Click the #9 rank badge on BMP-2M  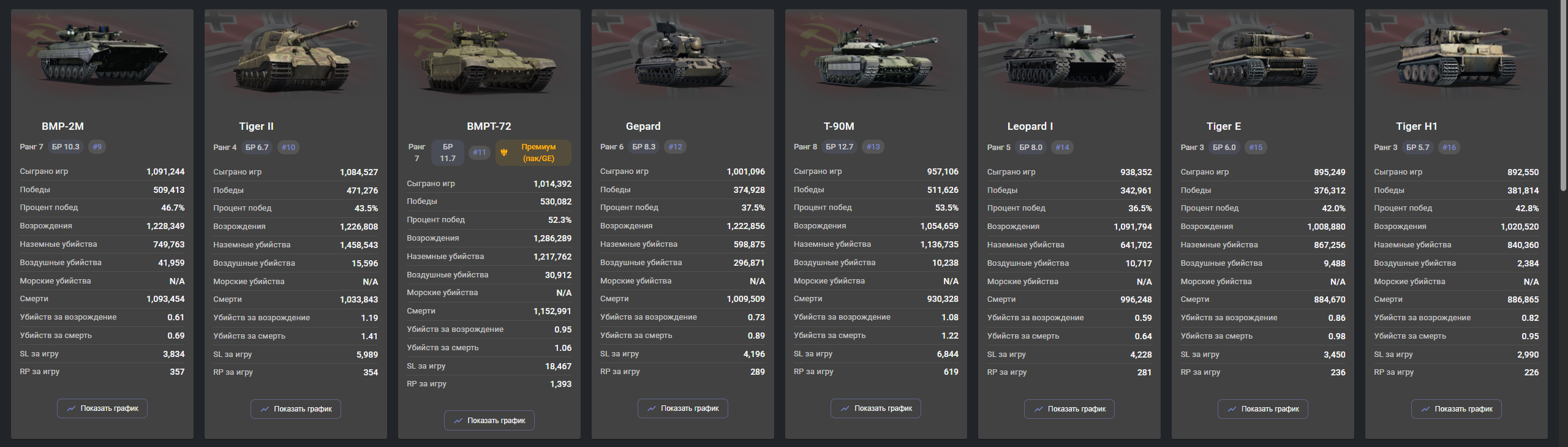97,147
